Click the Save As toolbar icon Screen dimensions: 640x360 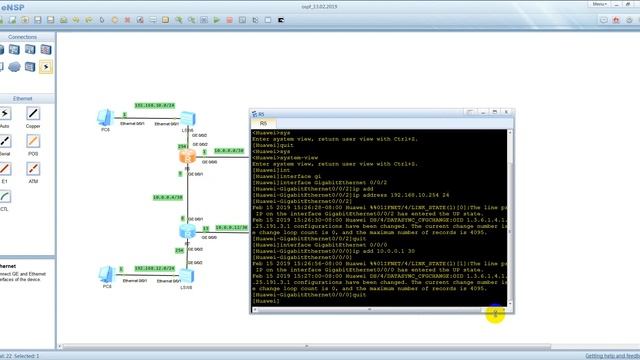51,20
